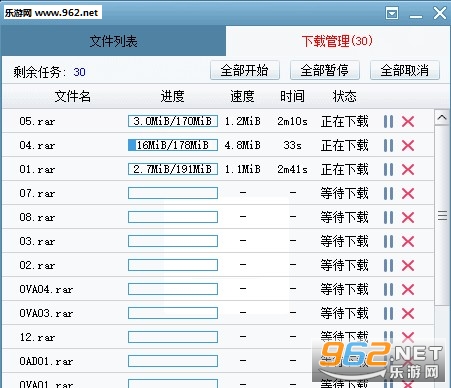Switch to the 文件列表 tab

click(x=114, y=41)
